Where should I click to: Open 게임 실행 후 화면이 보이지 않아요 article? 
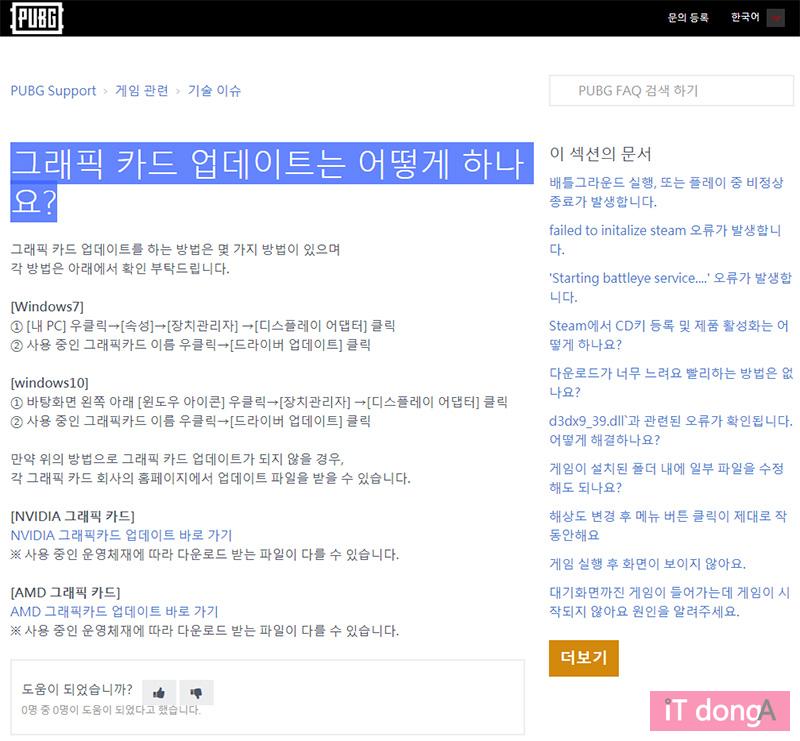pos(647,564)
